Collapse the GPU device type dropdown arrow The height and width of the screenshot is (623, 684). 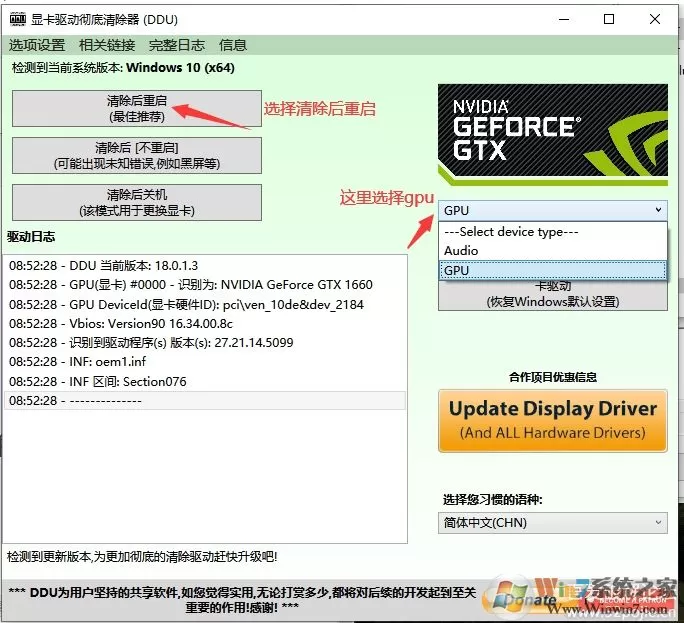pos(658,210)
